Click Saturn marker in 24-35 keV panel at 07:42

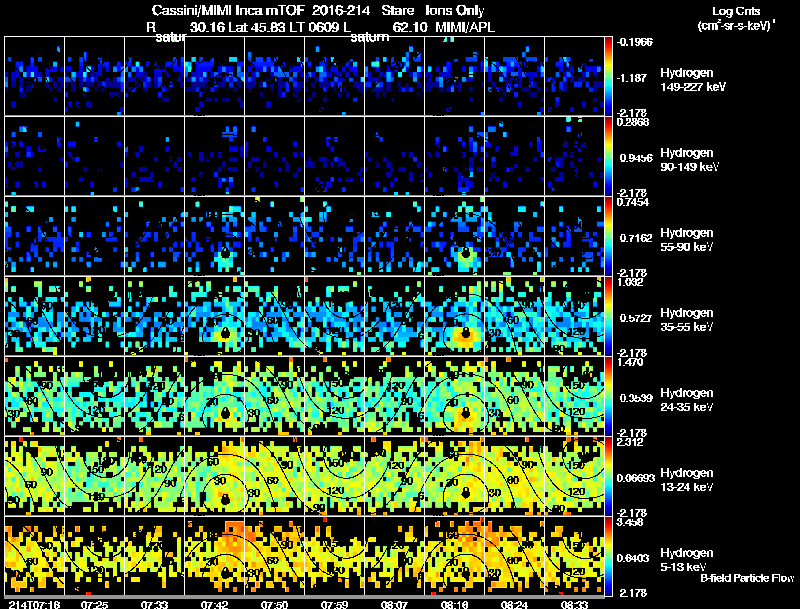click(225, 413)
